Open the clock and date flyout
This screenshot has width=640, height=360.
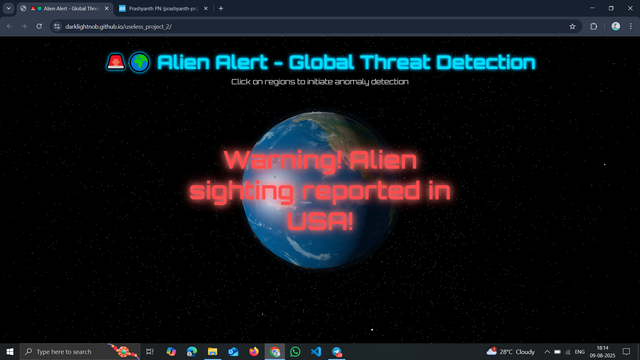602,351
